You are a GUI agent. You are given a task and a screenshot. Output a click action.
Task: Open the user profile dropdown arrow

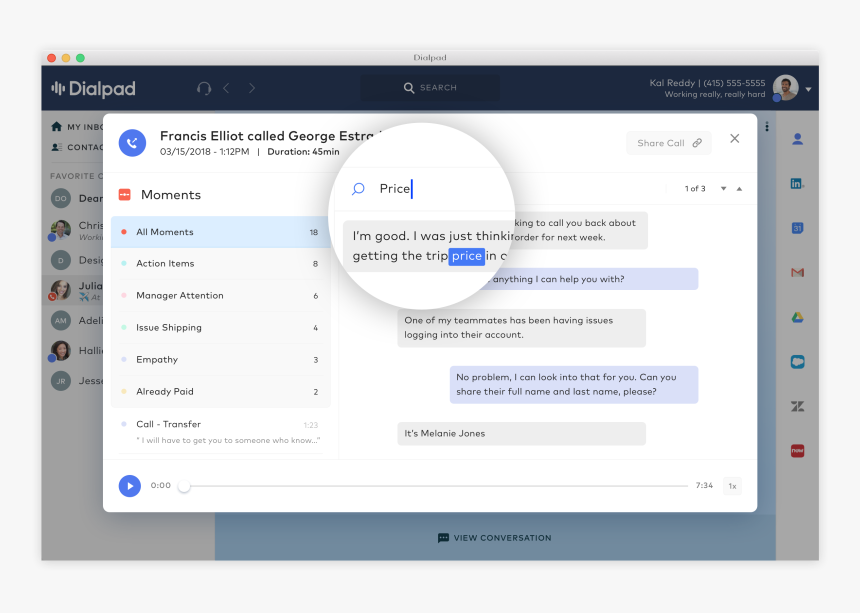pyautogui.click(x=808, y=89)
